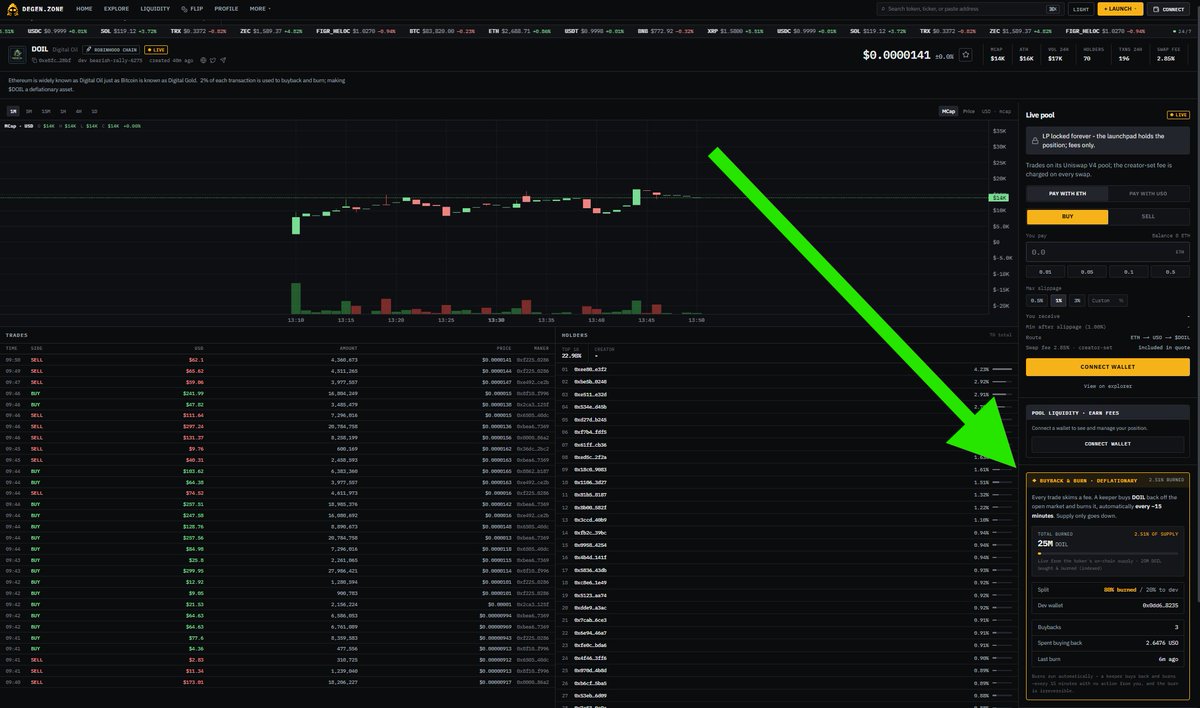This screenshot has width=1200, height=708.
Task: Open dev wallet 0x9dd6…8235
Action: (x=1160, y=605)
